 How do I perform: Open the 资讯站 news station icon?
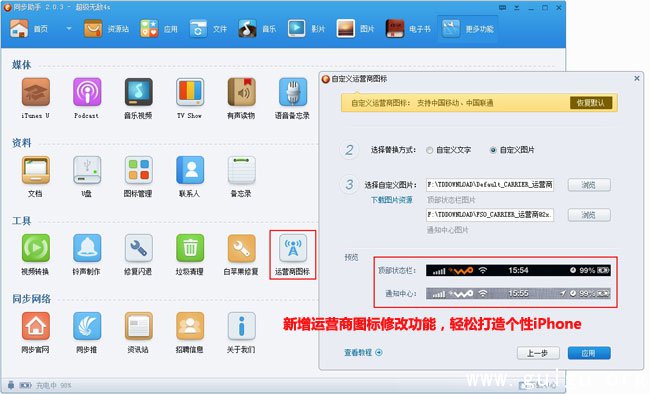point(138,326)
